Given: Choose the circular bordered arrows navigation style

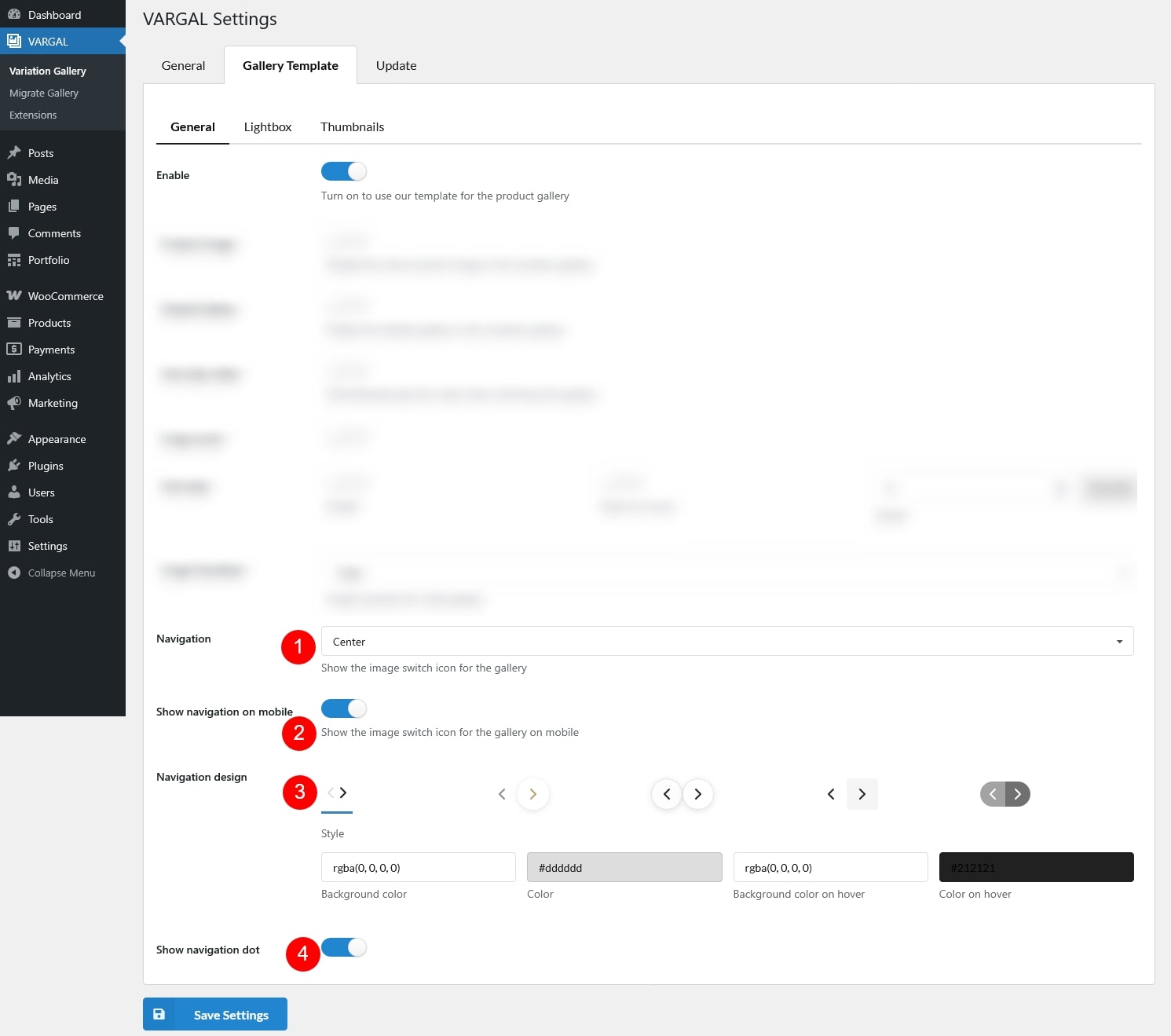Looking at the screenshot, I should (x=682, y=794).
